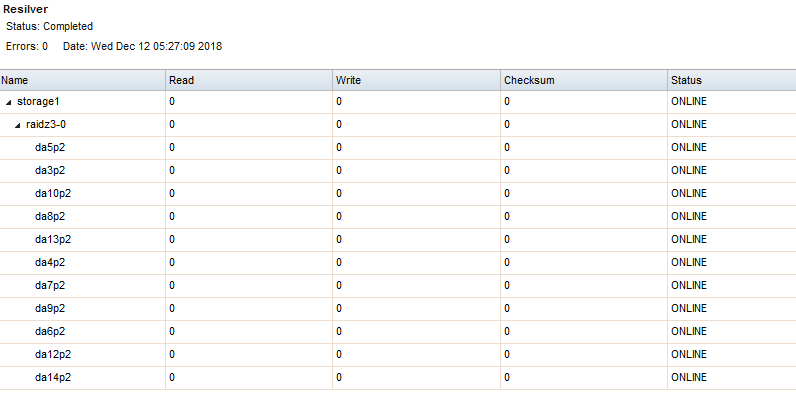Click the Checksum column header
This screenshot has height=393, width=796.
click(x=584, y=80)
